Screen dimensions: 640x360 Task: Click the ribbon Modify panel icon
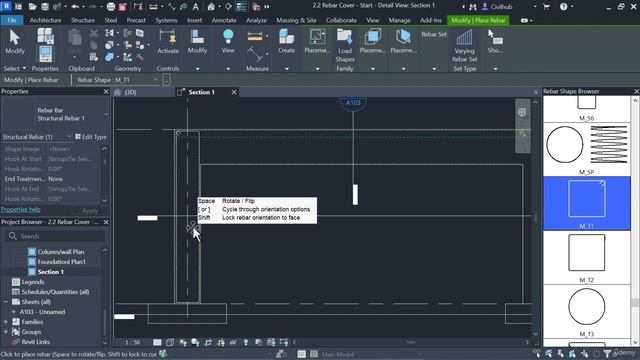click(197, 42)
